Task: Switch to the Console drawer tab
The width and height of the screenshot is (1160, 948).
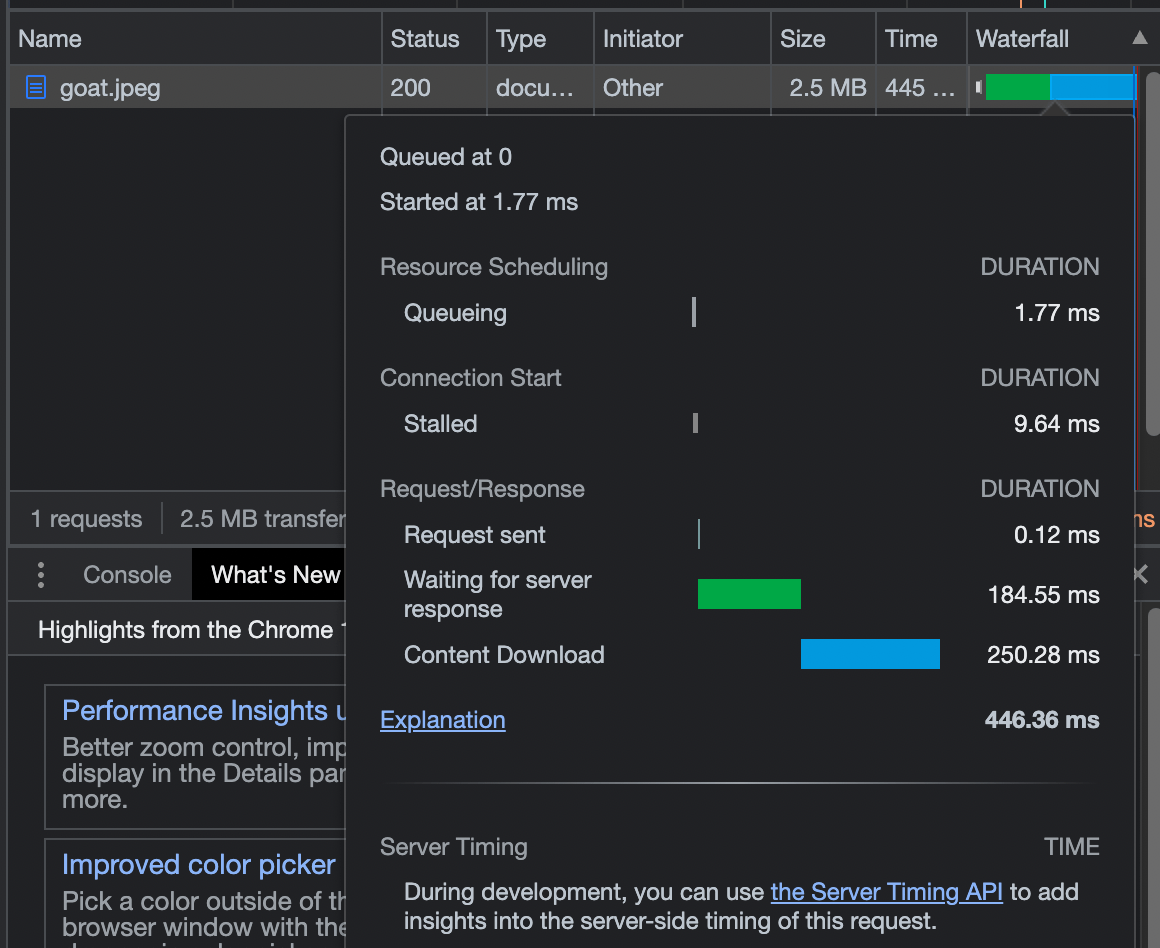Action: [x=127, y=575]
